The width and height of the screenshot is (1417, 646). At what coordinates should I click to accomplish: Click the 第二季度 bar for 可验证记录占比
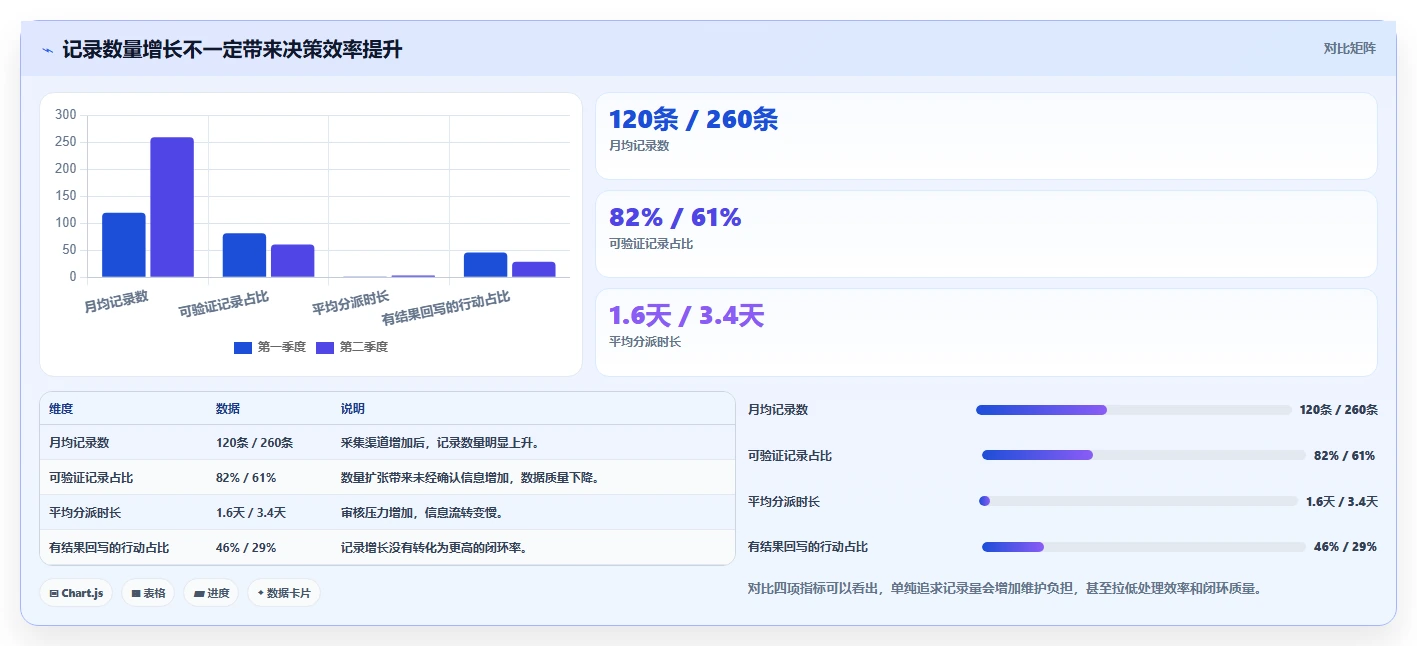click(292, 261)
